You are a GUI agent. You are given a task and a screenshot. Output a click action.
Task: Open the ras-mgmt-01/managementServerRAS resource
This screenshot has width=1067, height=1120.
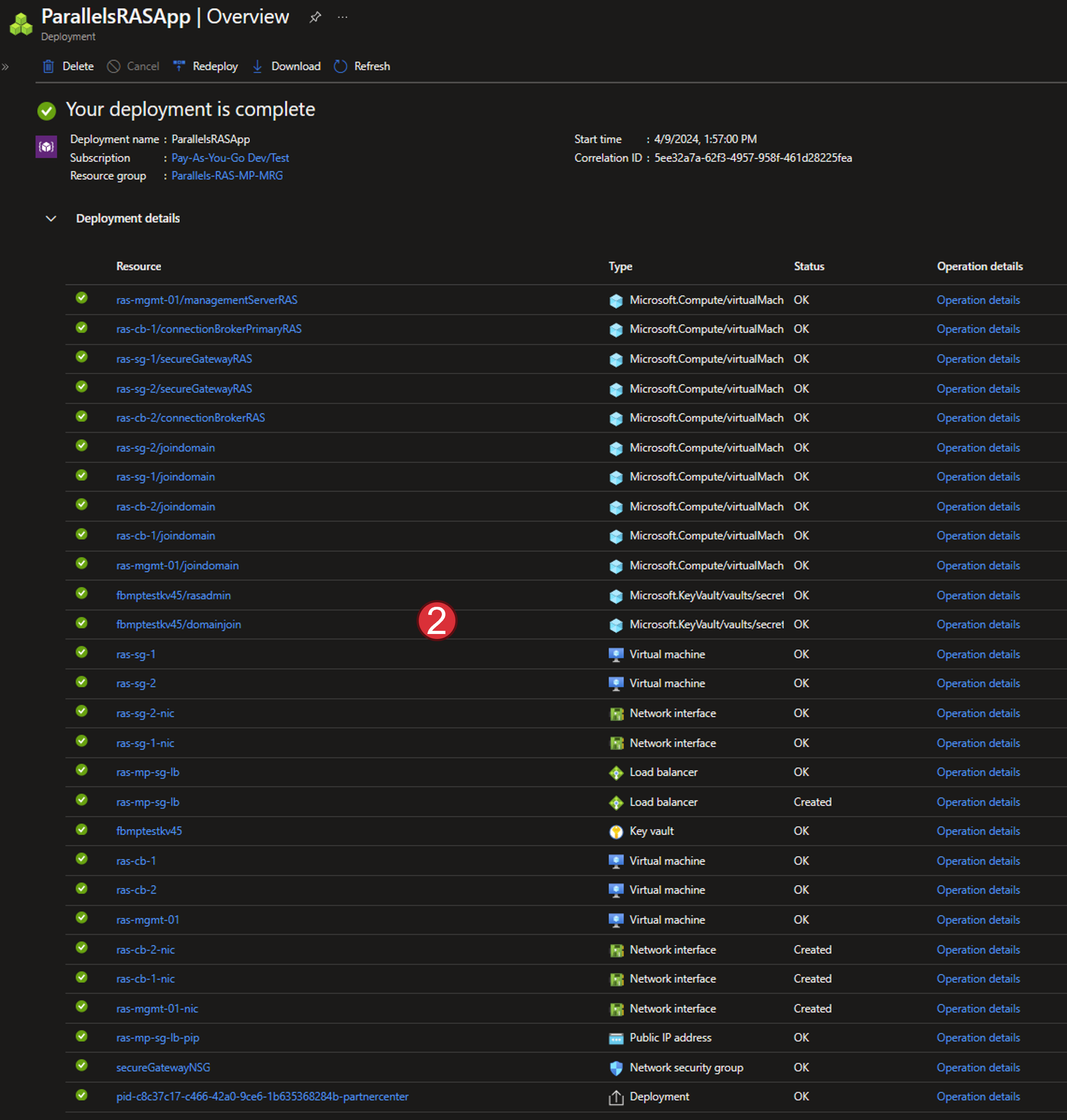[206, 300]
